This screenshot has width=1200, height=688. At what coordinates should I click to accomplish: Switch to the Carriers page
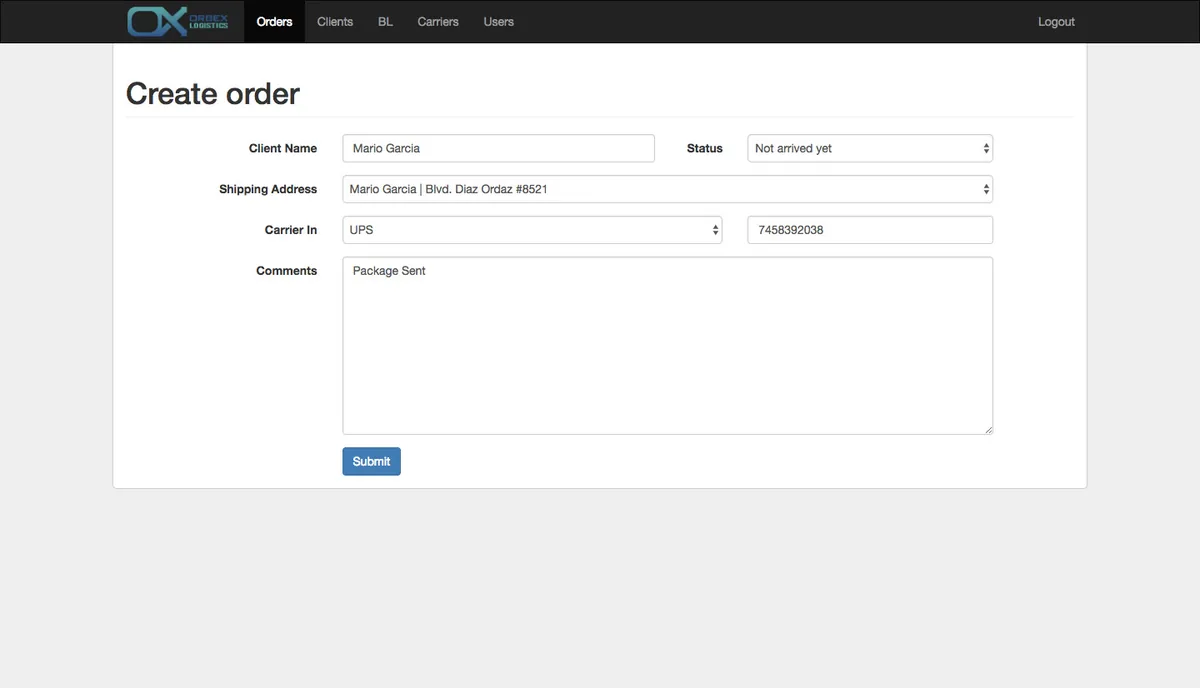[x=438, y=21]
